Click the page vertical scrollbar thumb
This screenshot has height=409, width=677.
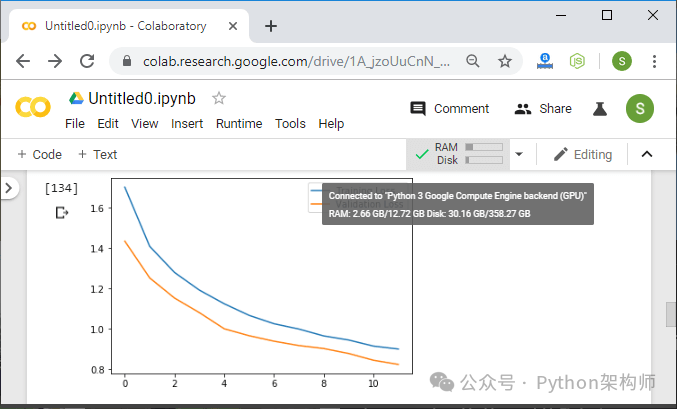pyautogui.click(x=671, y=314)
